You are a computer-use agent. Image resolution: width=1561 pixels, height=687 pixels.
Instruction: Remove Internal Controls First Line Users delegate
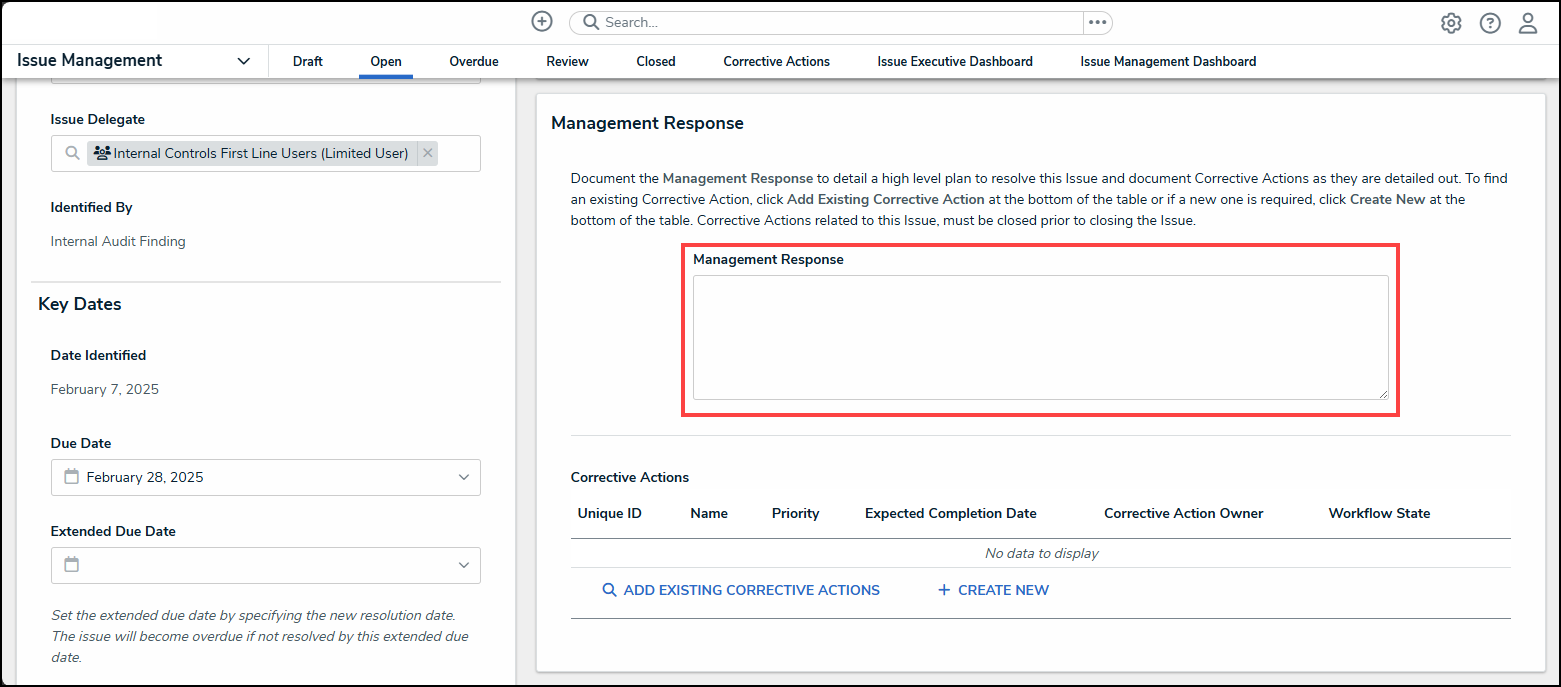coord(428,153)
